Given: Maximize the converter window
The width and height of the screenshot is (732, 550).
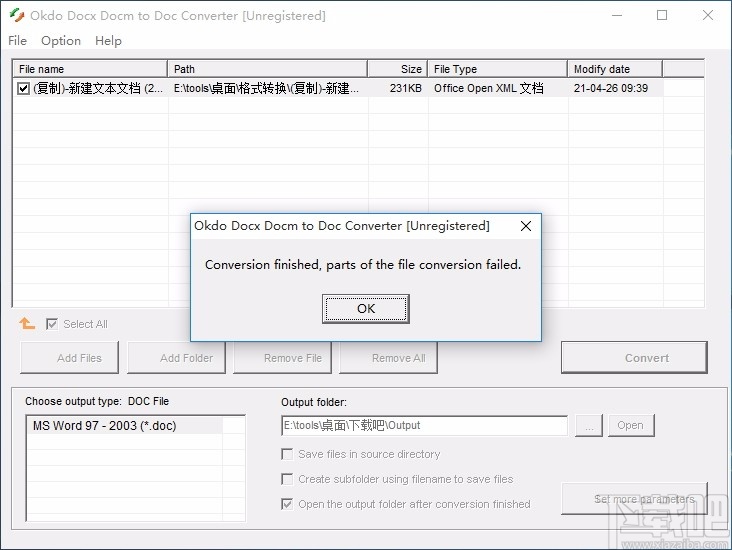Looking at the screenshot, I should (x=662, y=15).
